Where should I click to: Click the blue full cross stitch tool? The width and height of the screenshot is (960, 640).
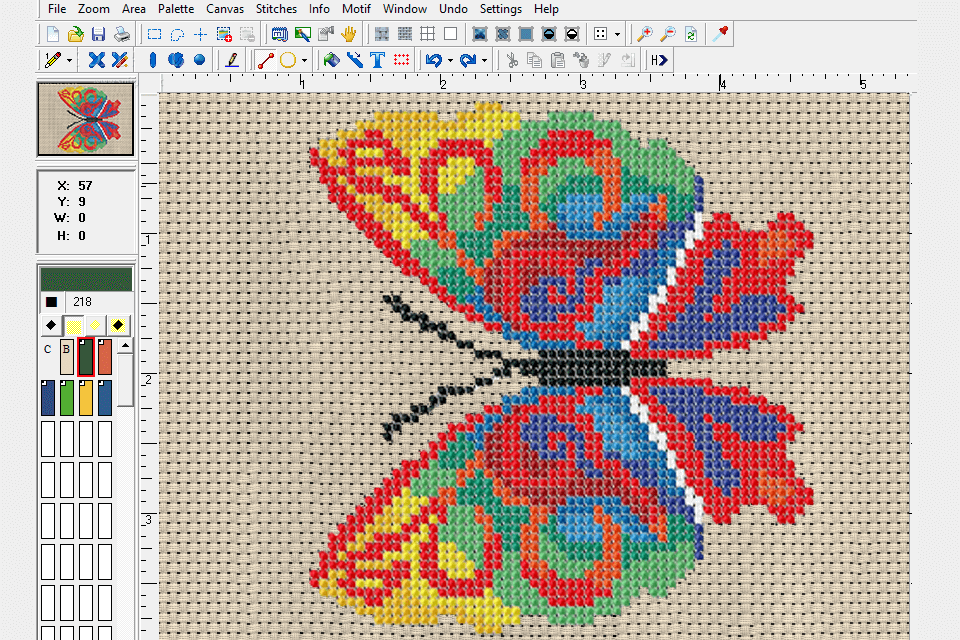coord(96,60)
